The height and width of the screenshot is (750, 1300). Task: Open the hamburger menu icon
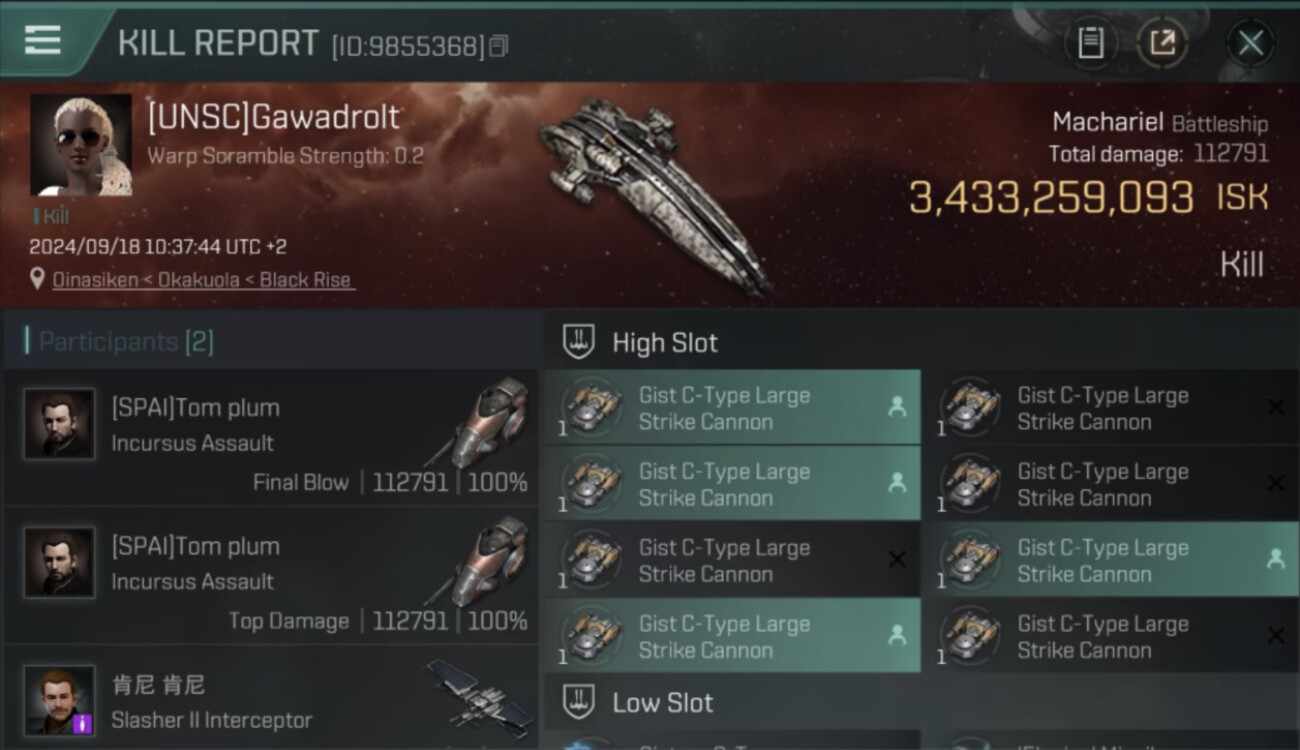point(42,41)
